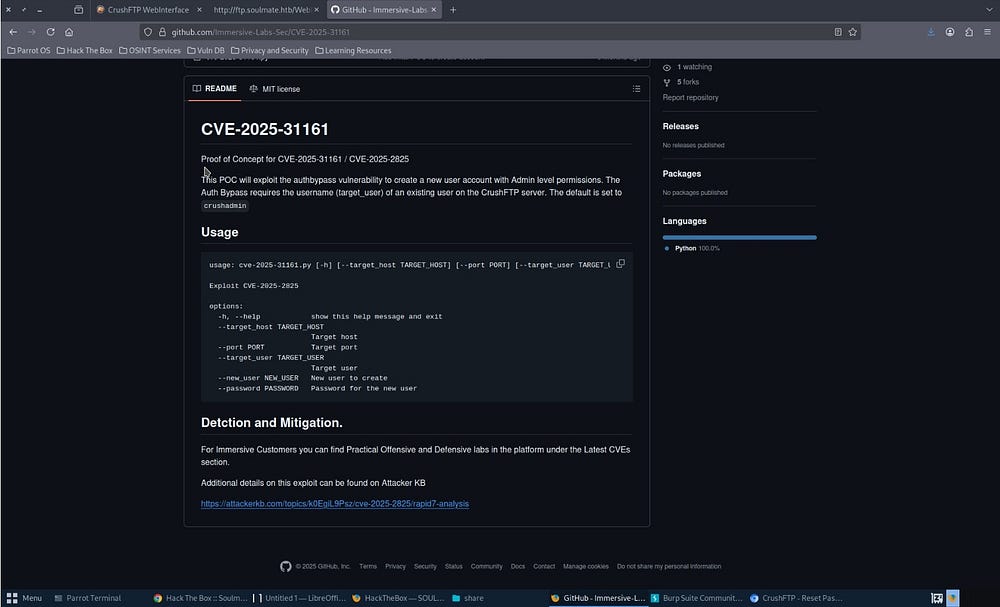Screen dimensions: 1000x607
Task: Toggle reader view in the address bar
Action: (x=838, y=32)
